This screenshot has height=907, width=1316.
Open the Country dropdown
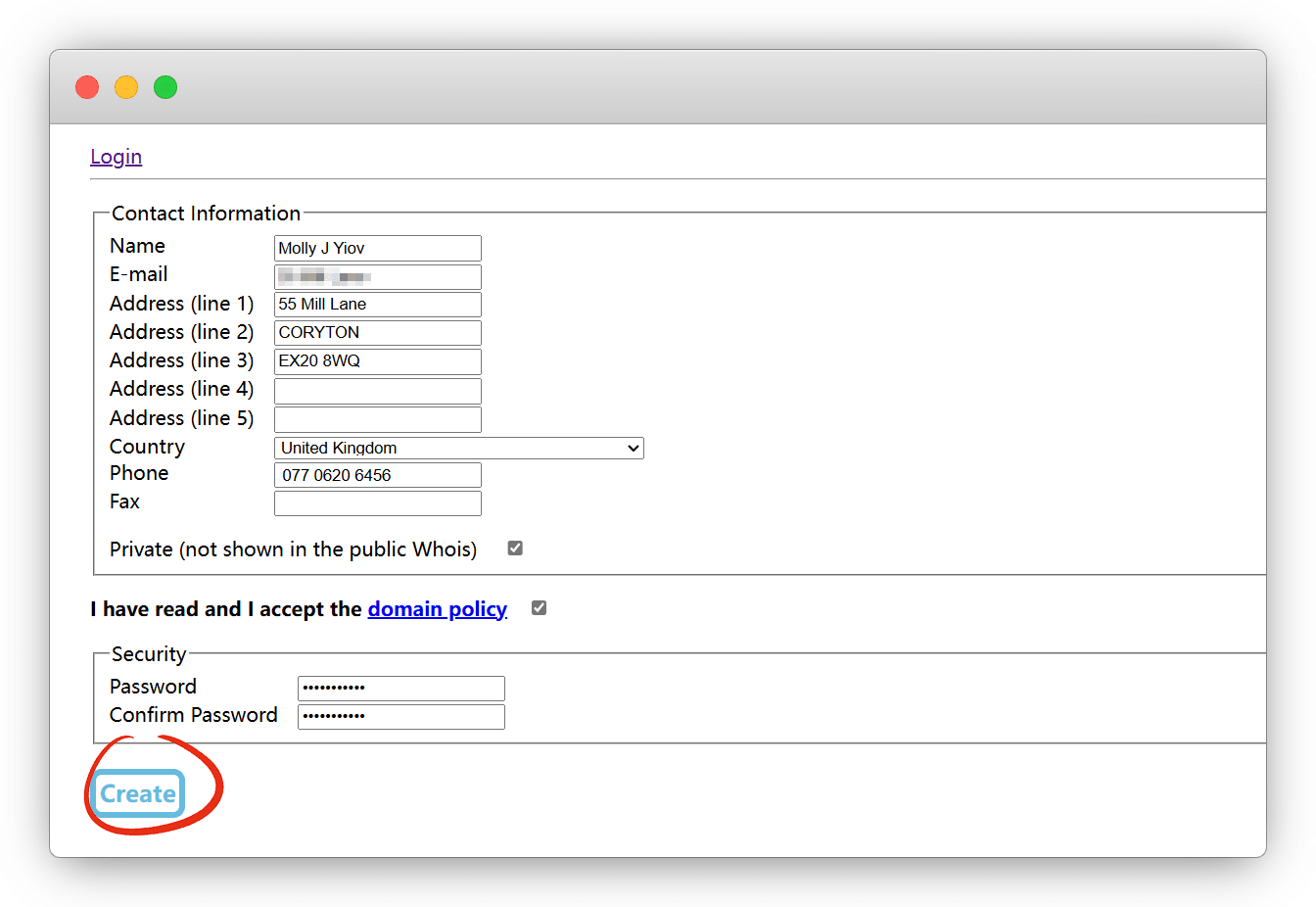(x=458, y=448)
